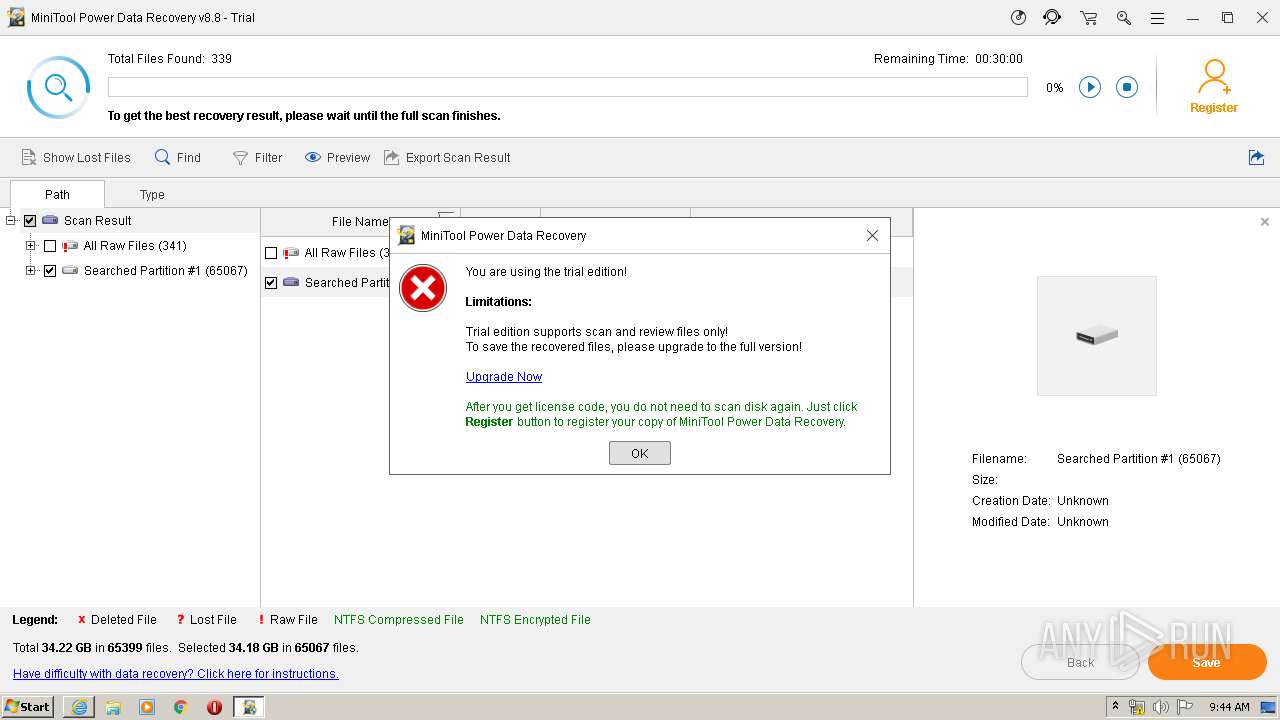Image resolution: width=1280 pixels, height=720 pixels.
Task: Uncheck Searched Partition row in file list
Action: tap(271, 283)
